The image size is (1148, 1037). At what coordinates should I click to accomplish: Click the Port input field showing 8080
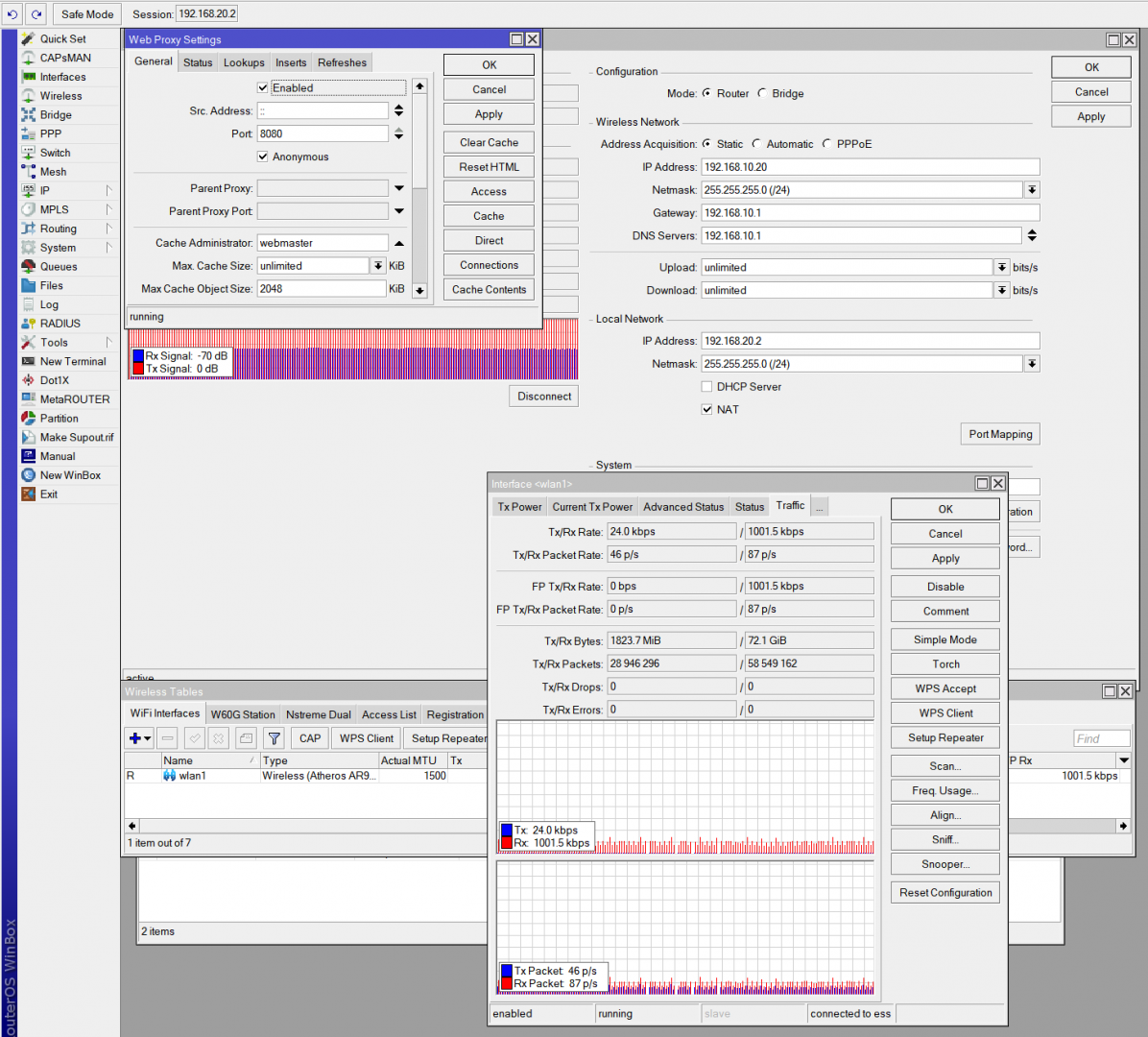tap(322, 134)
